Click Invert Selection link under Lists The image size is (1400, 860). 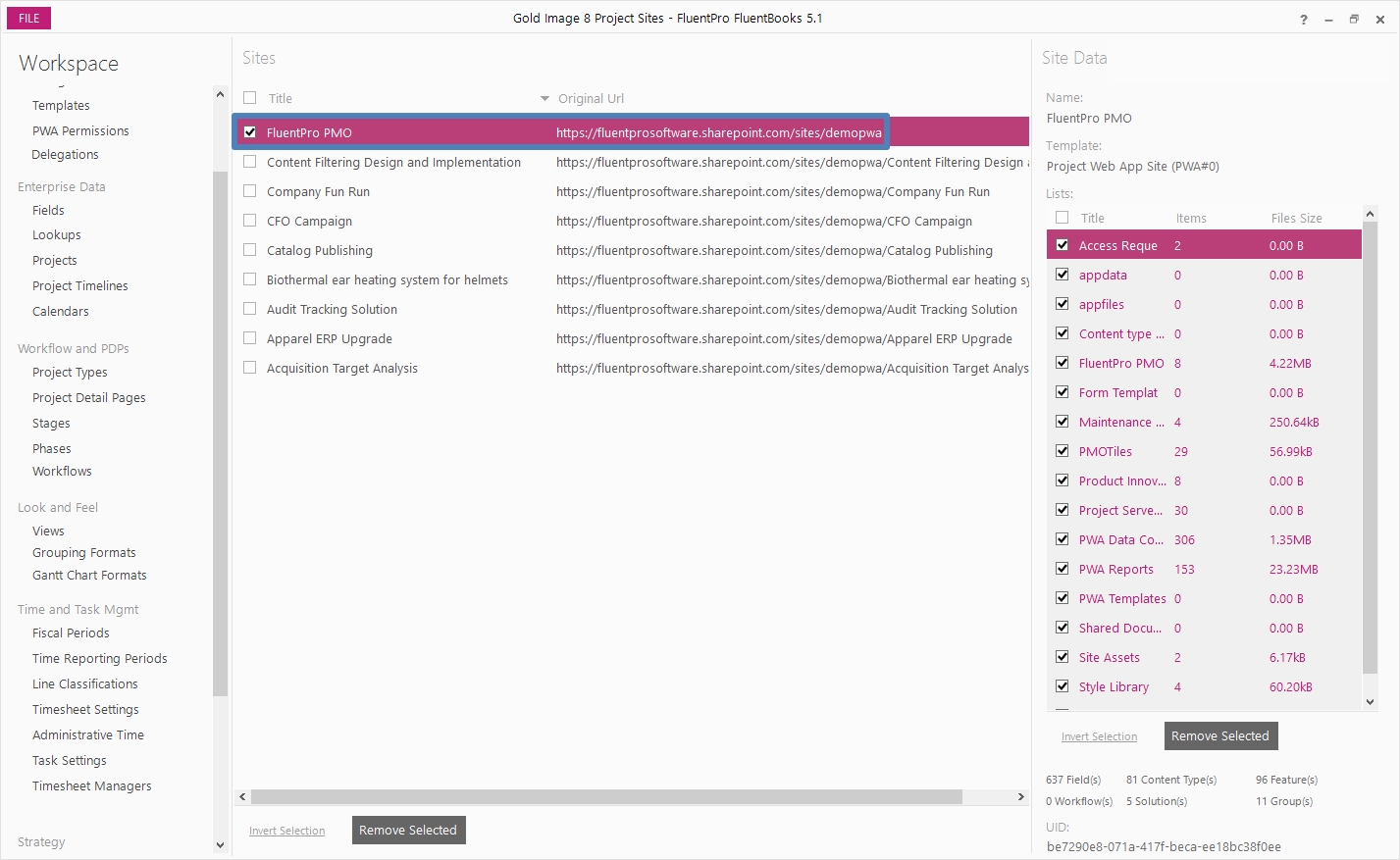coord(1099,736)
